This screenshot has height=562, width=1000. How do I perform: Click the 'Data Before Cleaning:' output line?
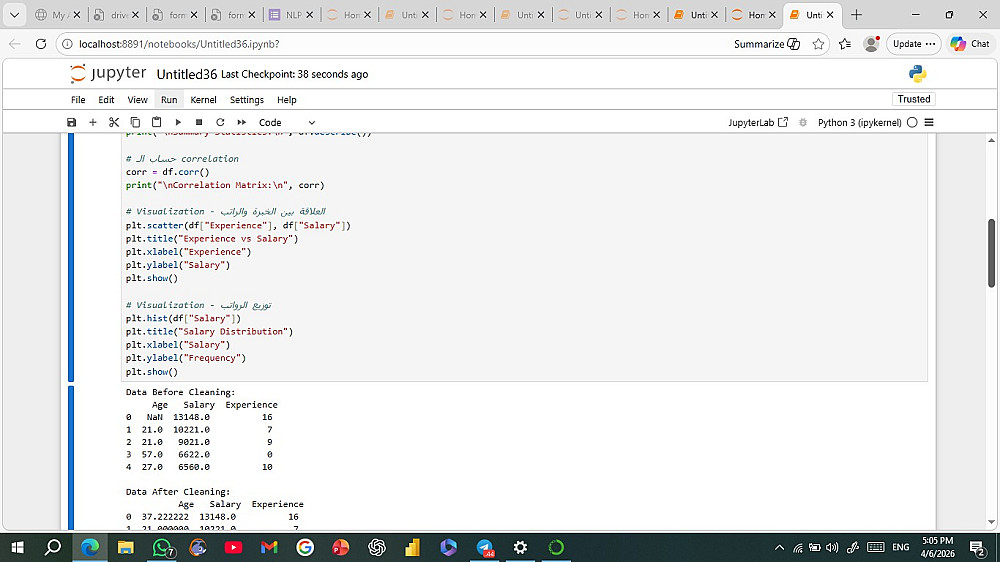(180, 392)
